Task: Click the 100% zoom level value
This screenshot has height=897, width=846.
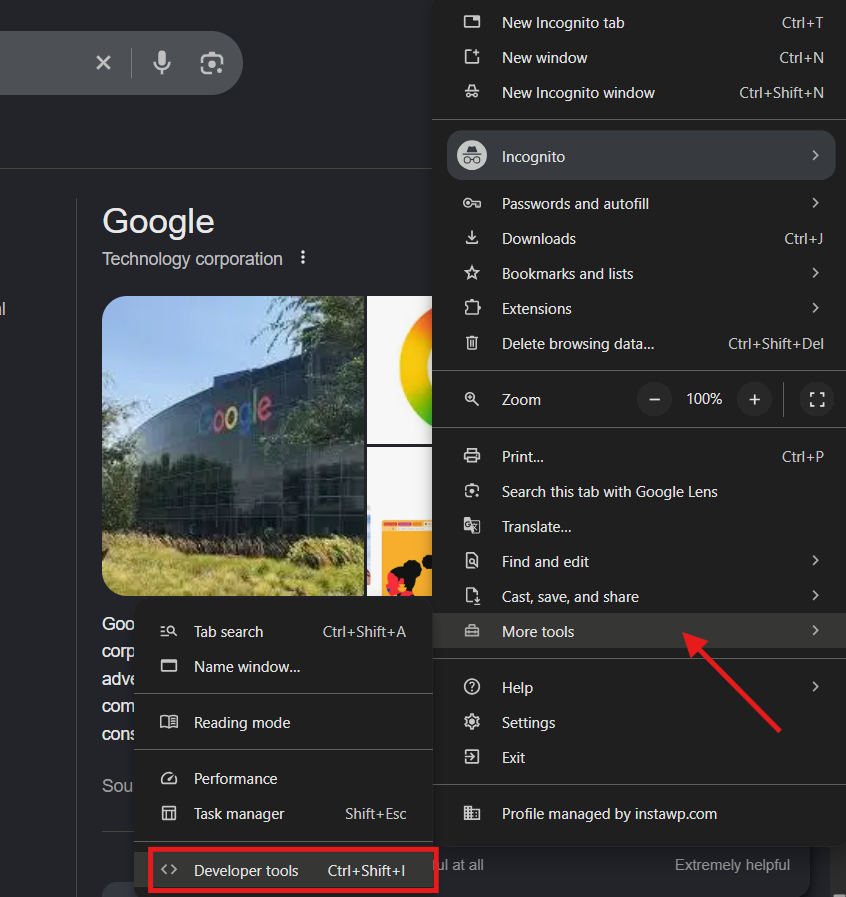Action: (704, 399)
